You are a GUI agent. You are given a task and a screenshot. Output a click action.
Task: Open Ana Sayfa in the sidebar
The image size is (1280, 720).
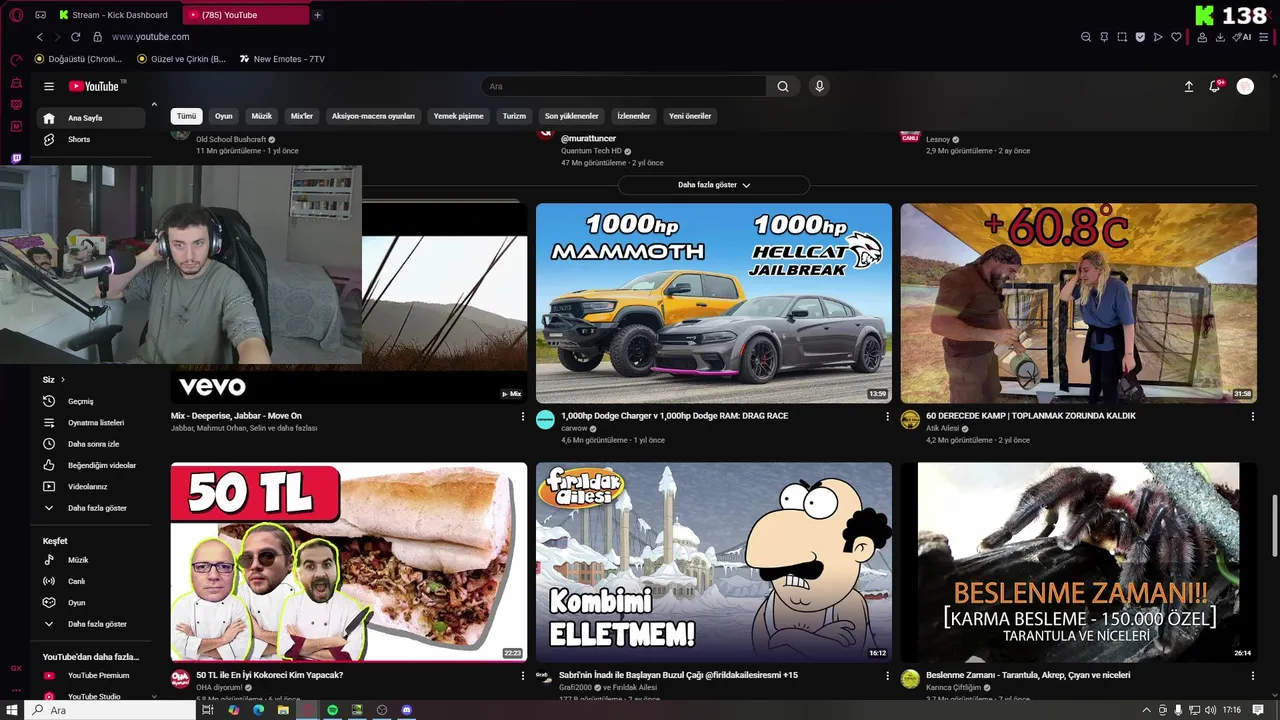(91, 118)
